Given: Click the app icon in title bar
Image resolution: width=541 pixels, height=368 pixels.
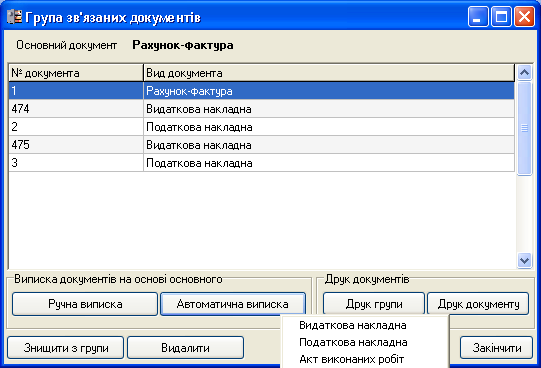Looking at the screenshot, I should (x=14, y=17).
